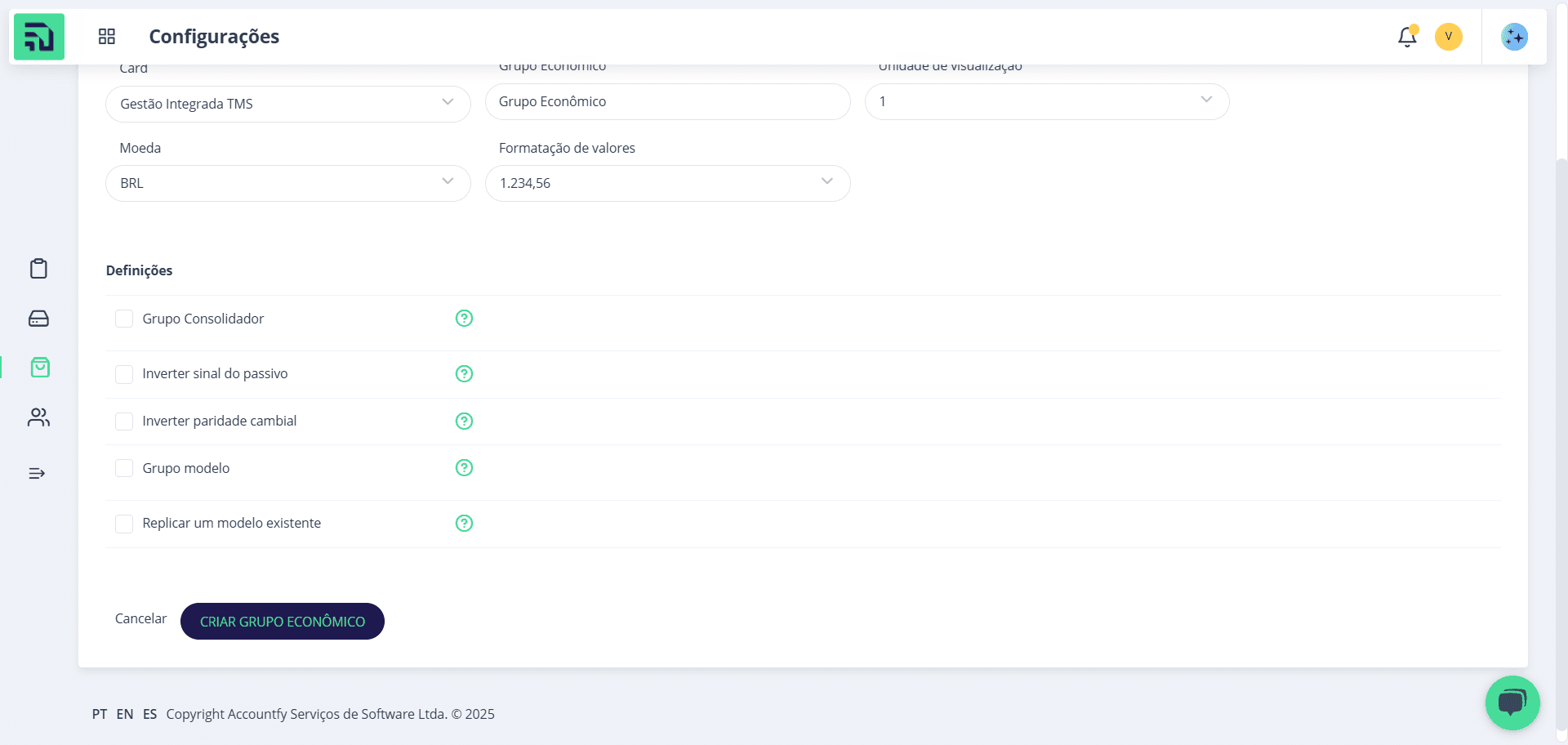Open the users sidebar icon
Screen dimensions: 1568x745
coord(38,417)
